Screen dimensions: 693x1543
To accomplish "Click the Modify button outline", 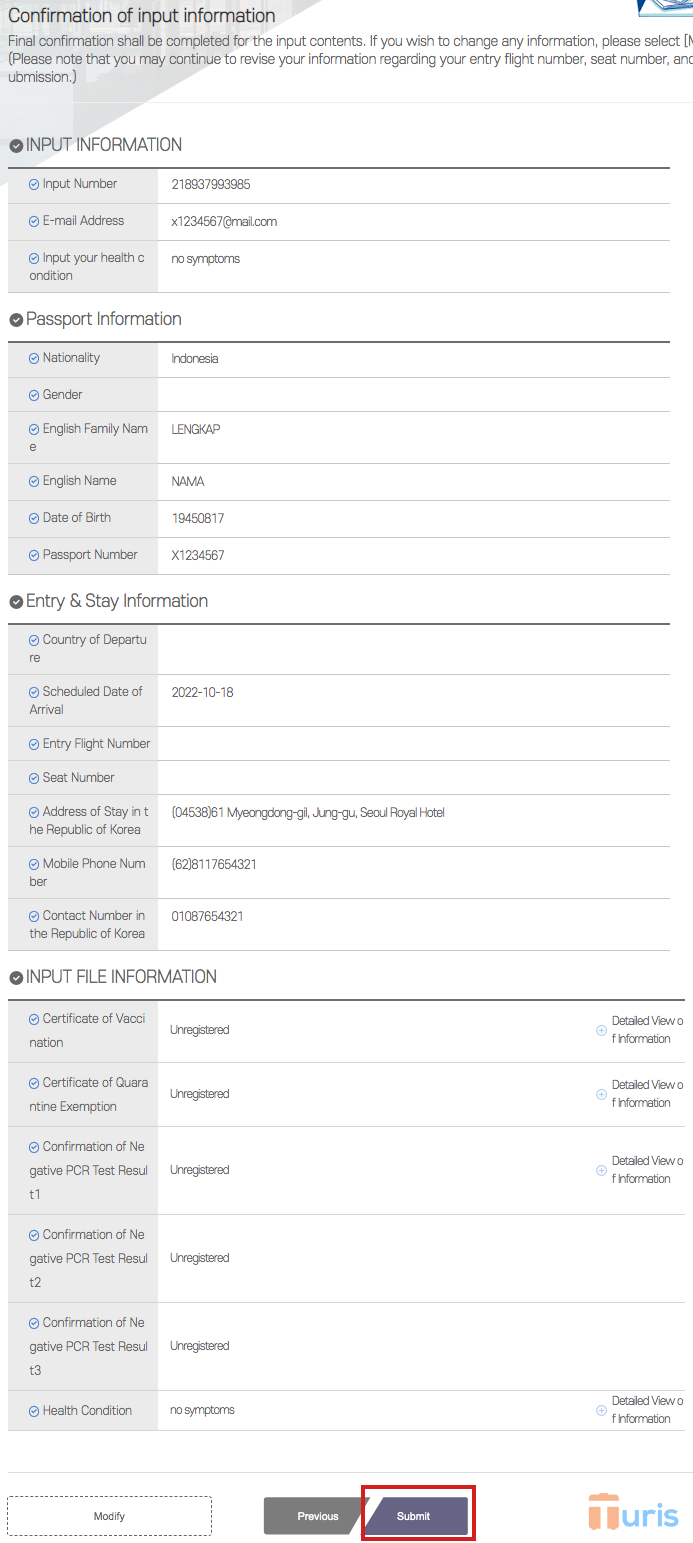I will [109, 1516].
